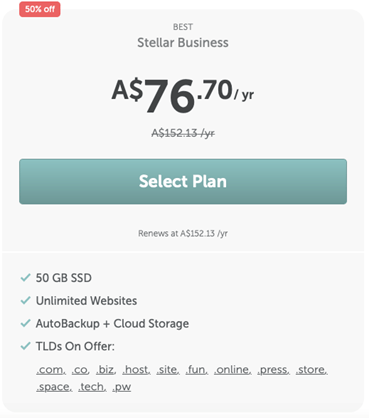Click the checkmark beside AutoBackup + Cloud Storage
This screenshot has height=418, width=369.
(x=26, y=323)
